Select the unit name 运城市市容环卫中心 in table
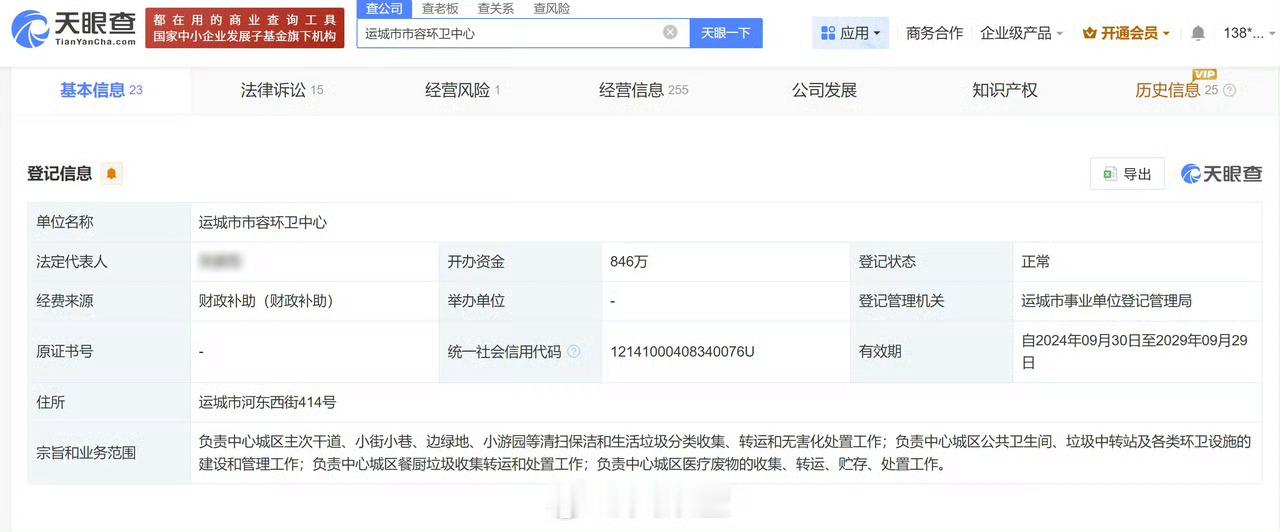The height and width of the screenshot is (532, 1280). pos(263,222)
